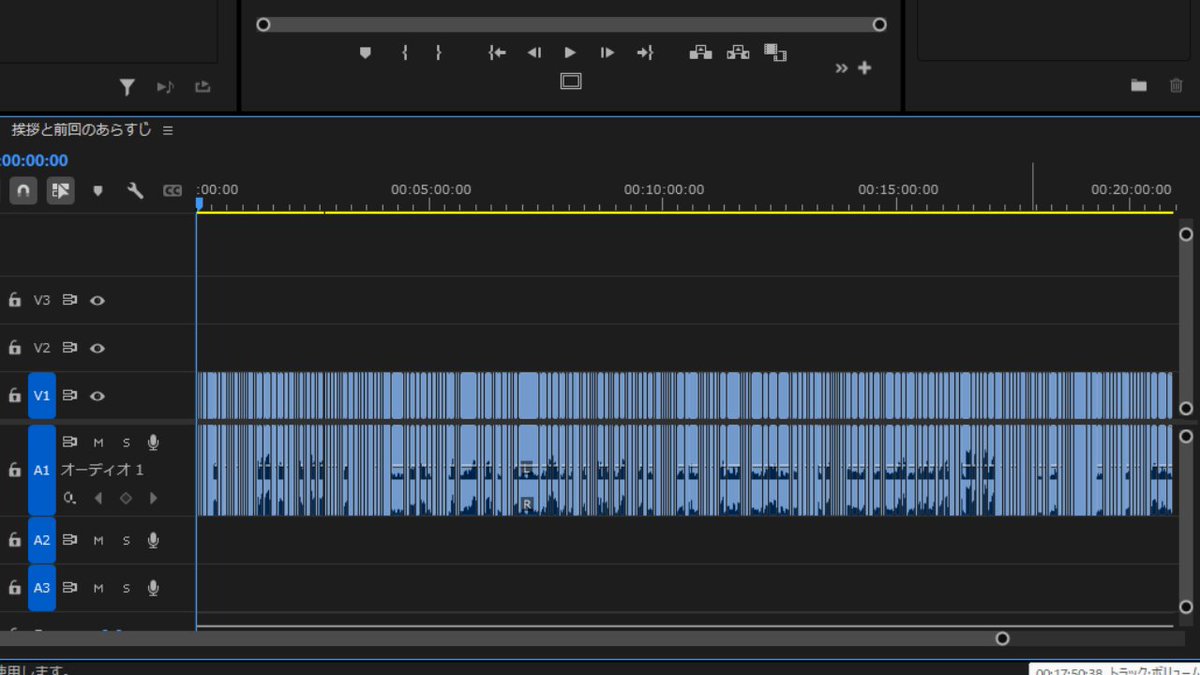
Task: Open Timeline Display Settings wrench
Action: [136, 190]
